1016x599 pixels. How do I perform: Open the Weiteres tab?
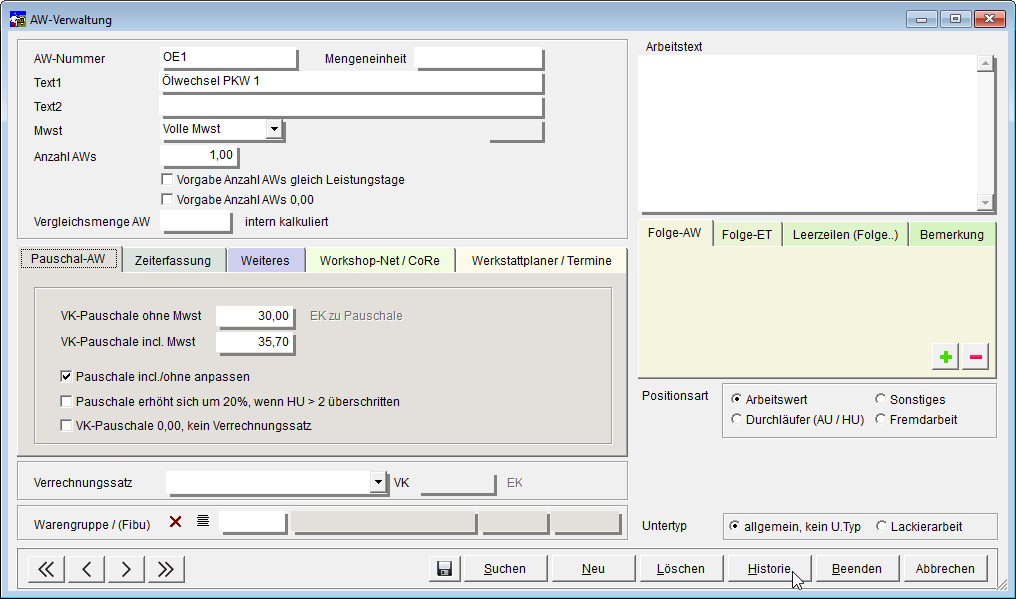pyautogui.click(x=265, y=261)
